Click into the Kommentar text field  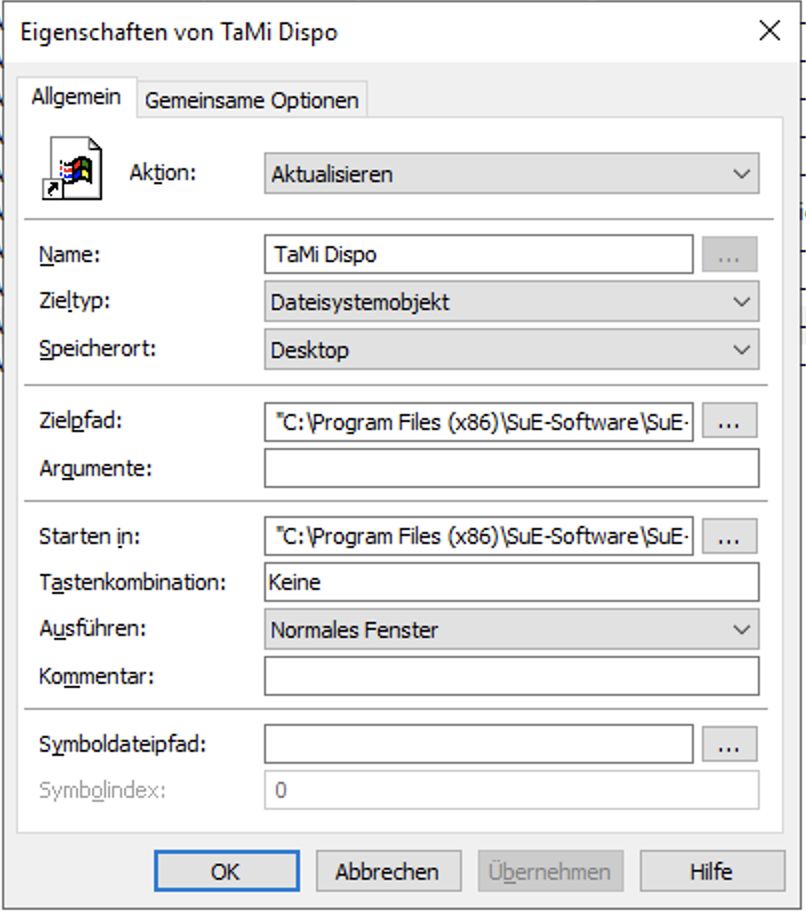[512, 676]
